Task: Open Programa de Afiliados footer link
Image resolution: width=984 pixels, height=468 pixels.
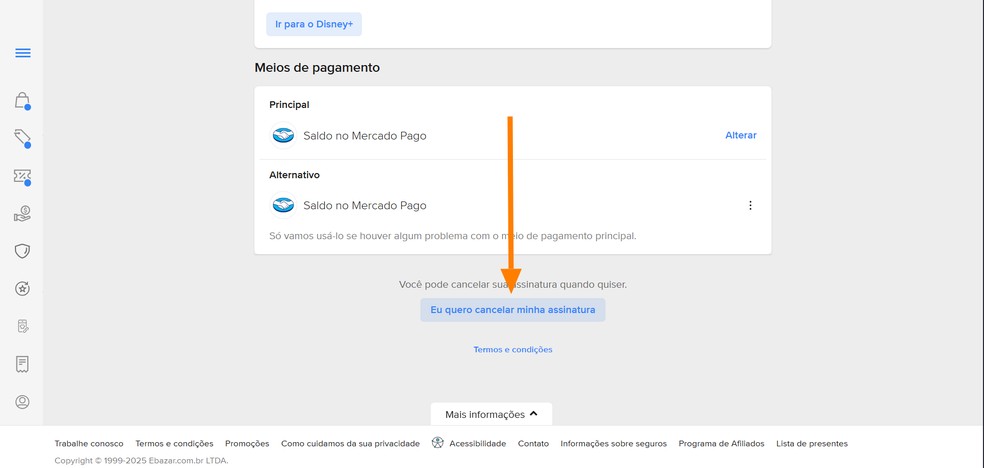Action: coord(721,443)
